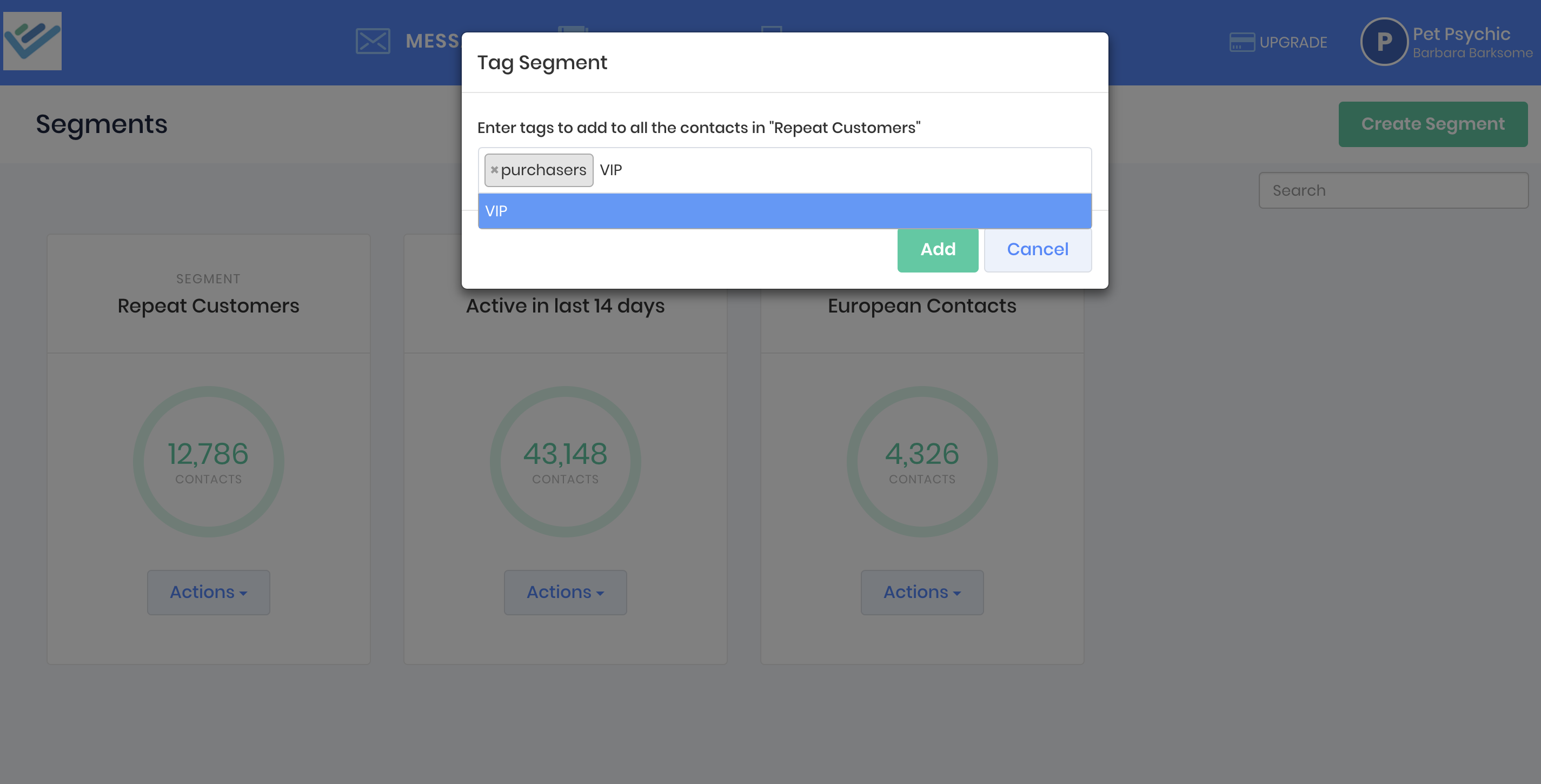The height and width of the screenshot is (784, 1541).
Task: Open Actions dropdown for European Contacts
Action: coord(921,592)
